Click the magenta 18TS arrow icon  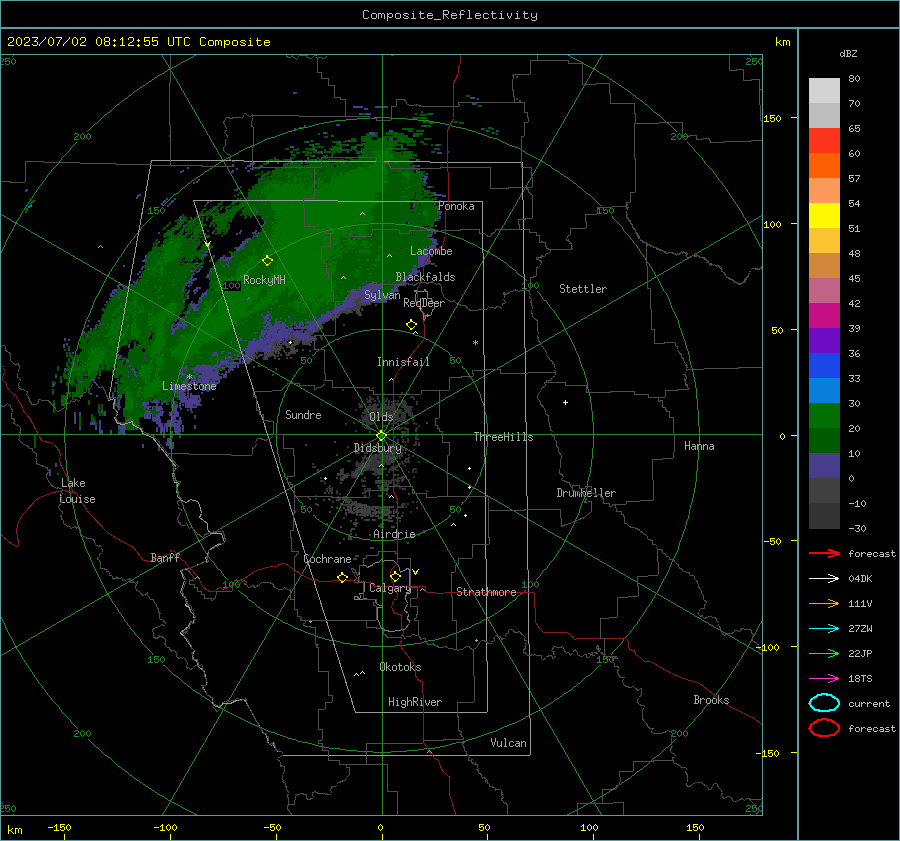pyautogui.click(x=824, y=678)
